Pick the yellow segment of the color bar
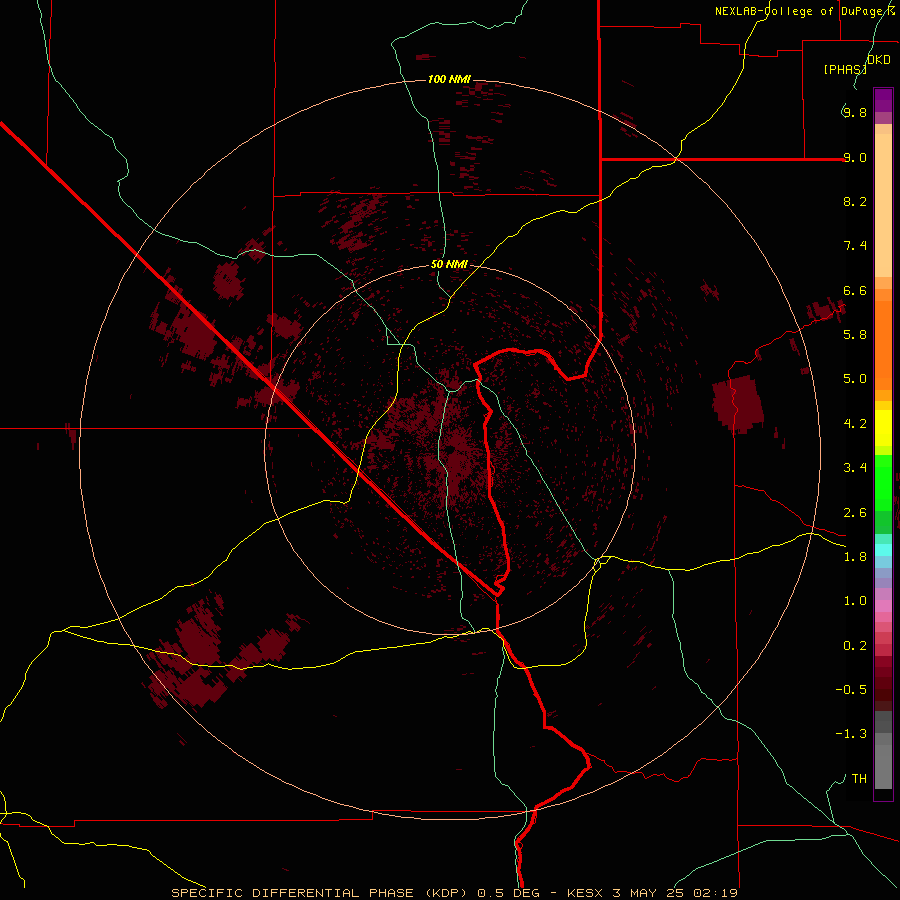The width and height of the screenshot is (900, 900). 883,428
